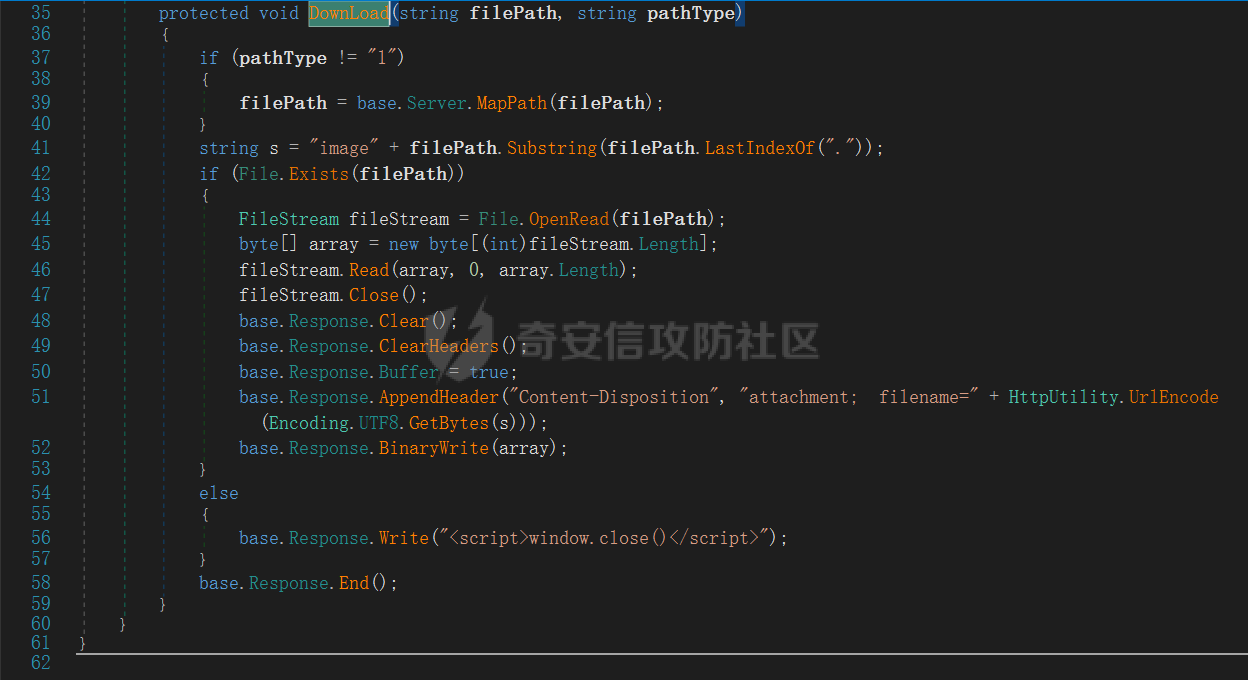Screen dimensions: 1248x680
Task: Click the ClearHeaders method call
Action: point(439,346)
